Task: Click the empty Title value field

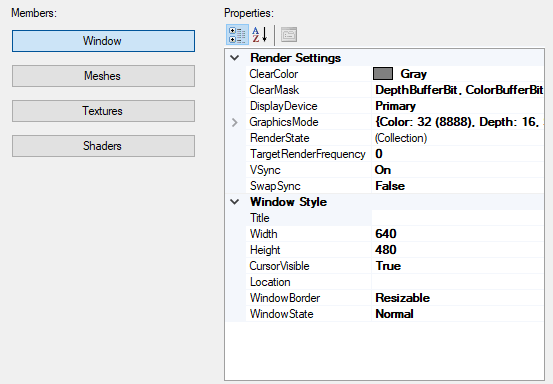Action: (457, 218)
